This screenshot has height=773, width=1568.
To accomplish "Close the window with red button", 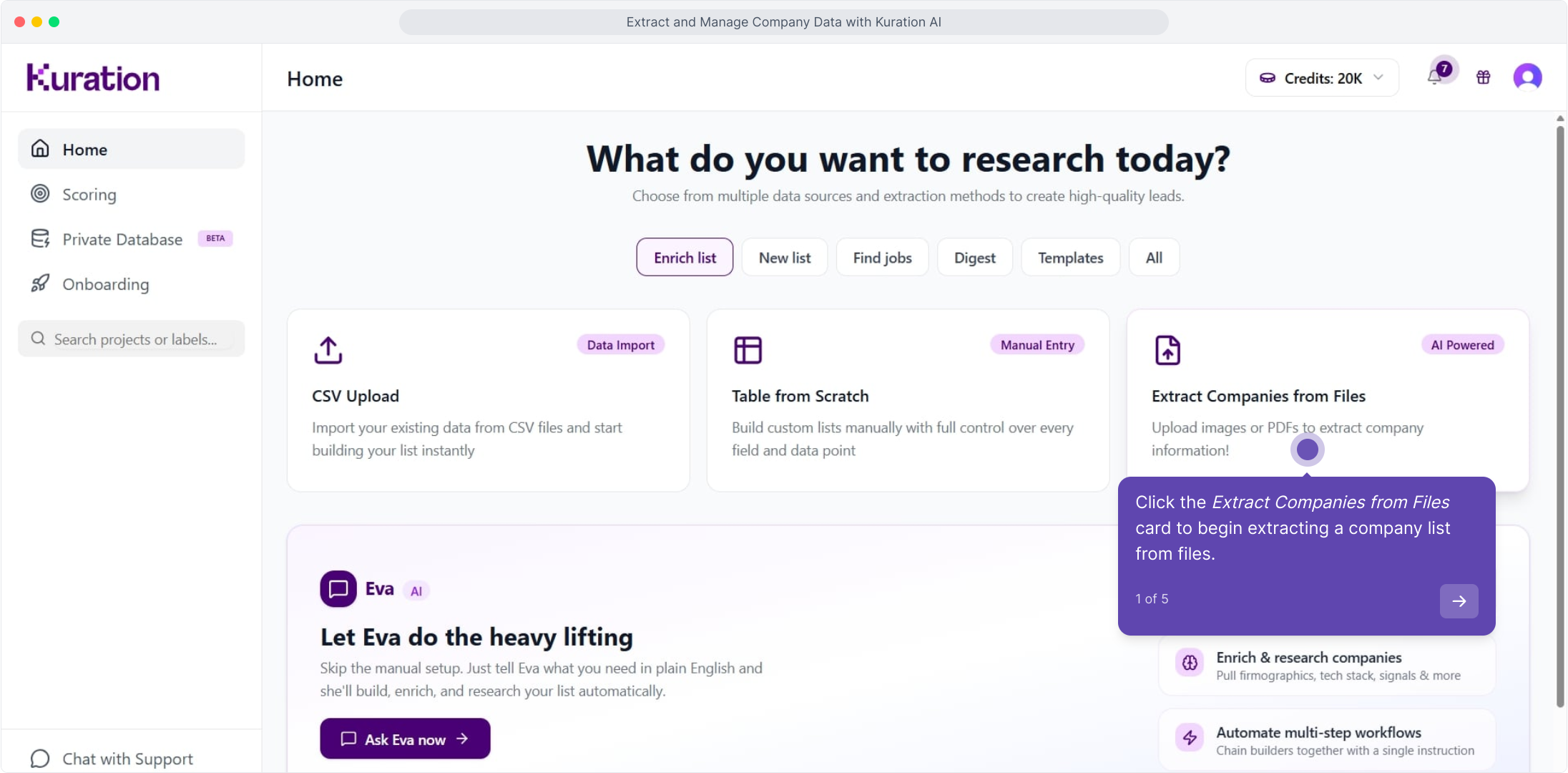I will 19,21.
